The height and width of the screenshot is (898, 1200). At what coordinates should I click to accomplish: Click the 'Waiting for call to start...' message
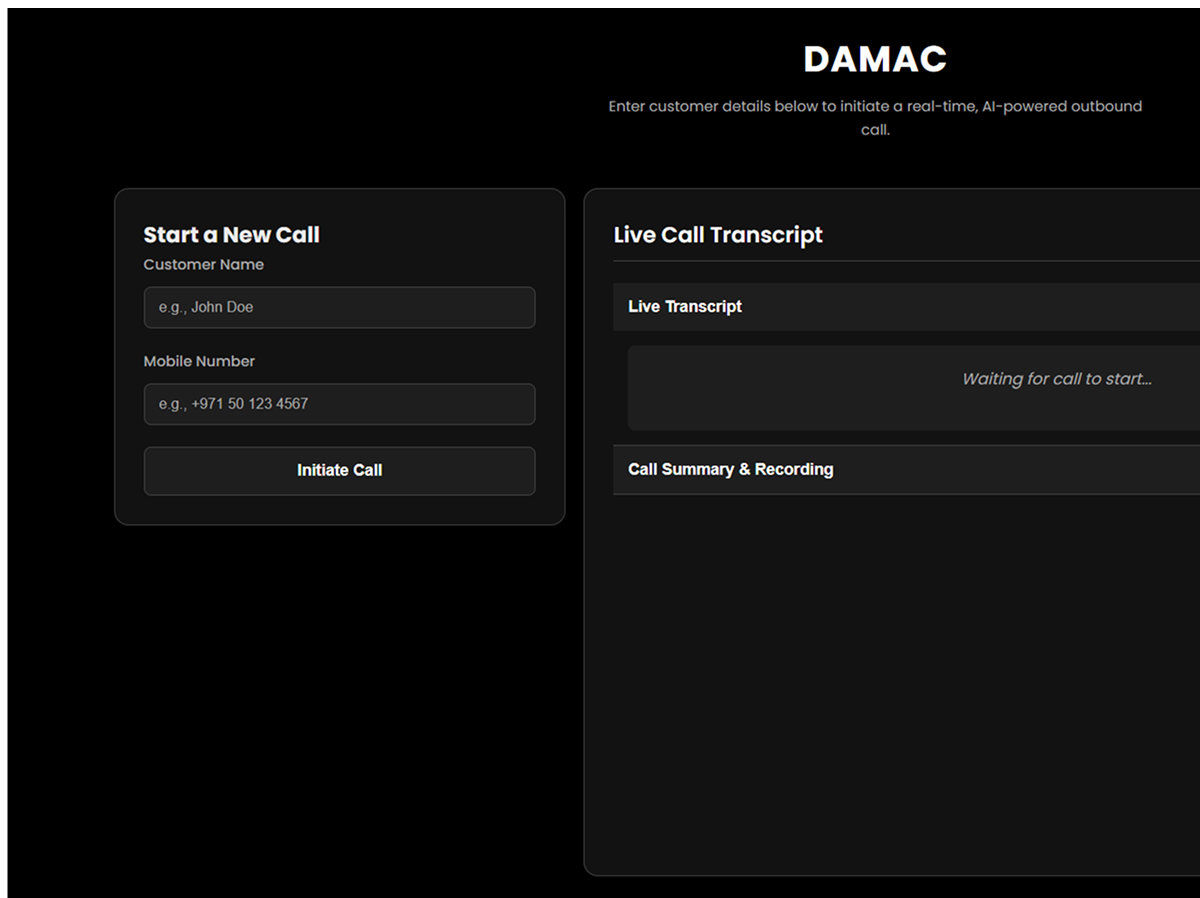1056,379
